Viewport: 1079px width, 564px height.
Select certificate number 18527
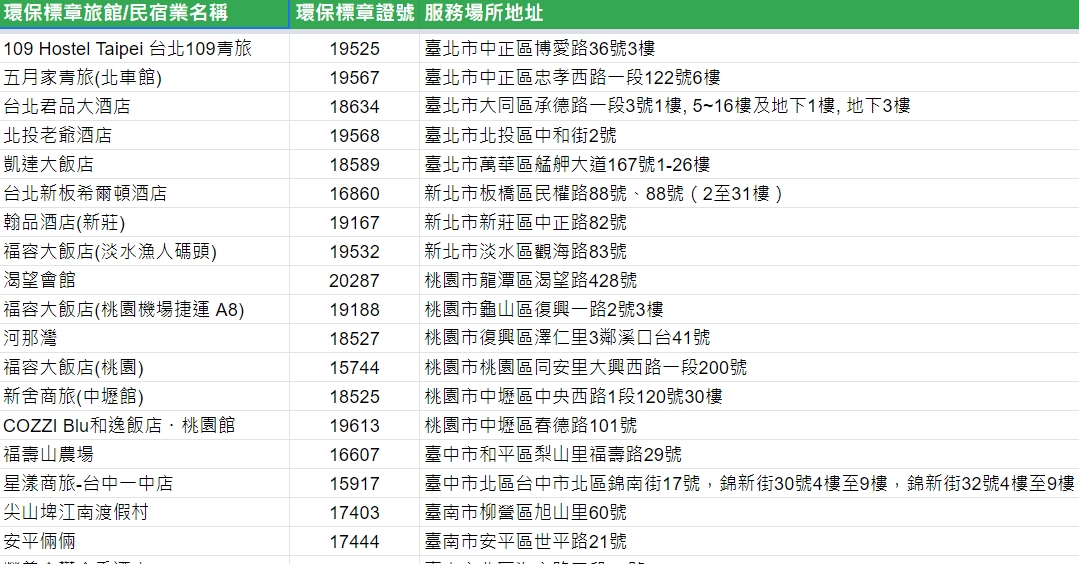click(x=354, y=338)
